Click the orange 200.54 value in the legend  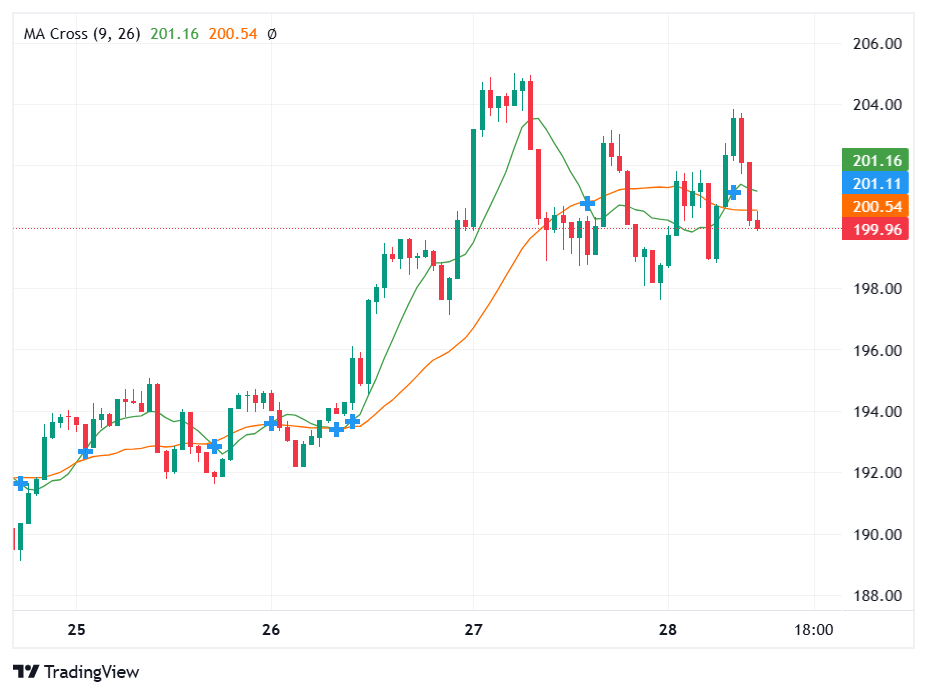tap(233, 34)
